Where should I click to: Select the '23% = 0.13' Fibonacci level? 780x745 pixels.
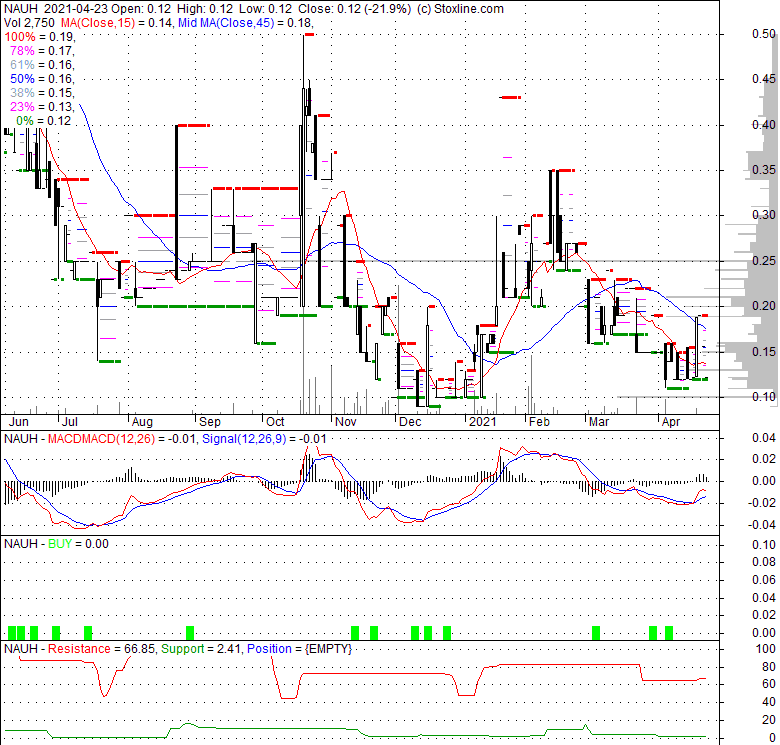pos(42,106)
